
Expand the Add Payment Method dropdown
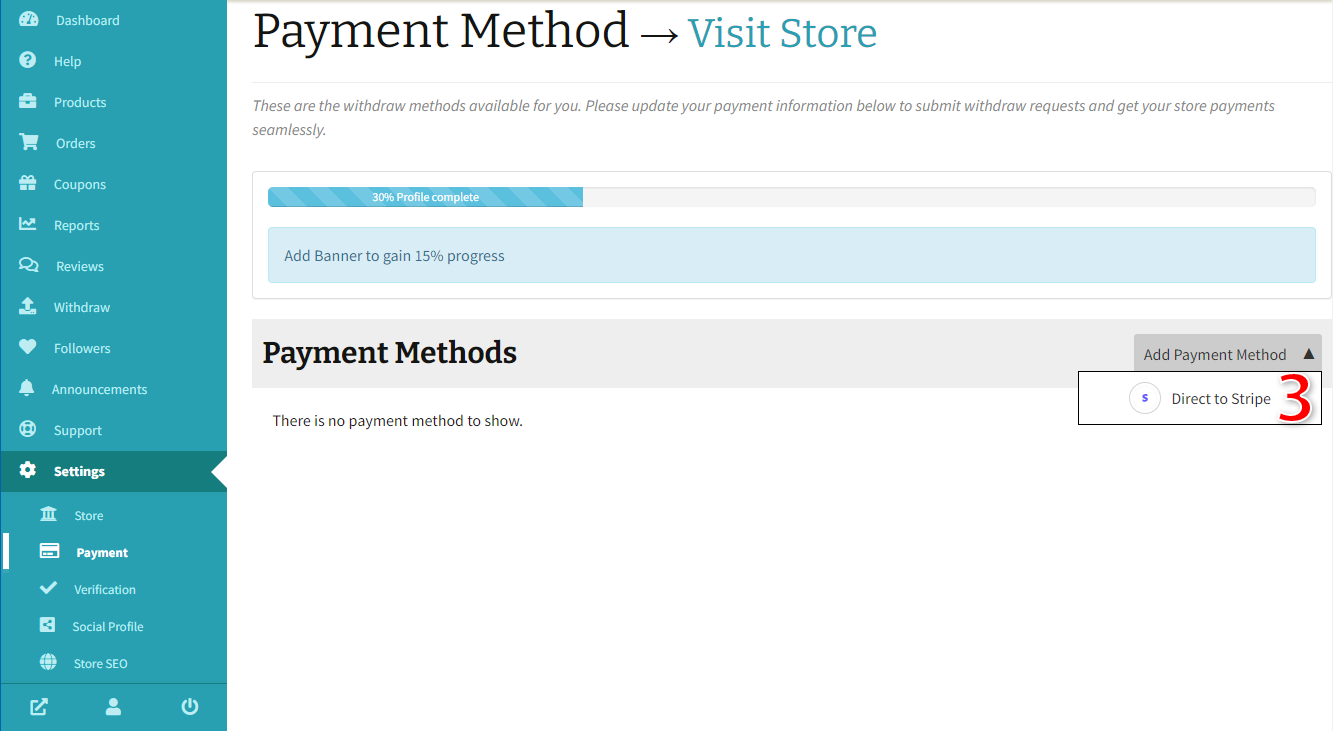tap(1227, 354)
